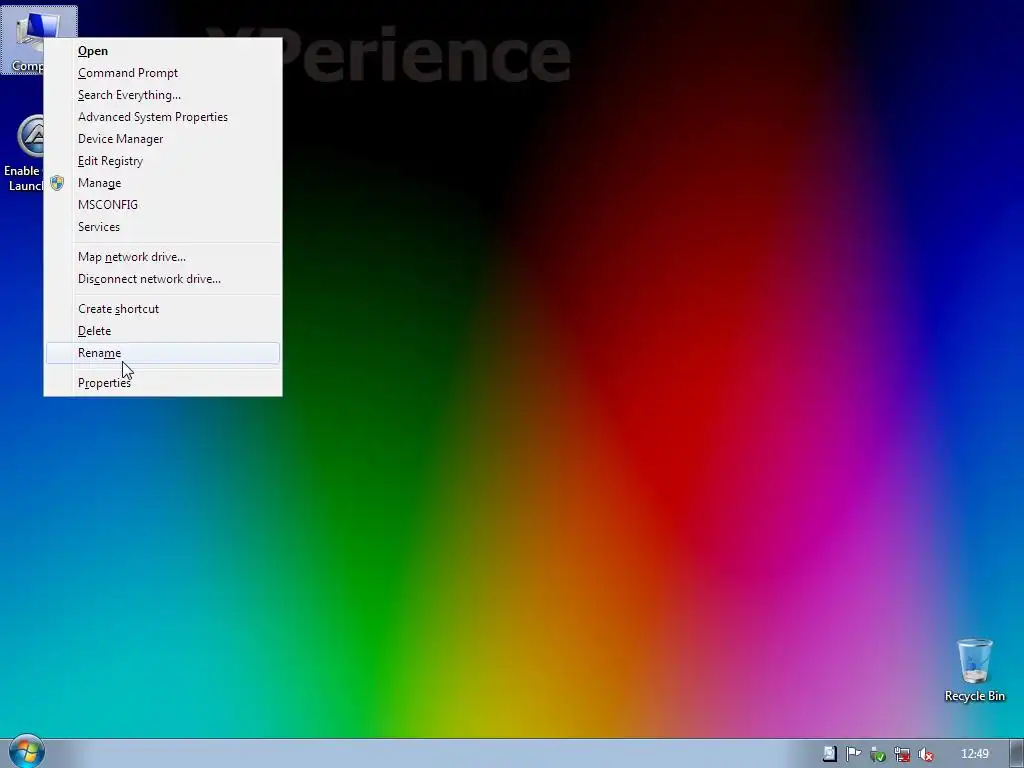Image resolution: width=1024 pixels, height=768 pixels.
Task: Click the UAC shield icon beside Manage
Action: tap(57, 183)
